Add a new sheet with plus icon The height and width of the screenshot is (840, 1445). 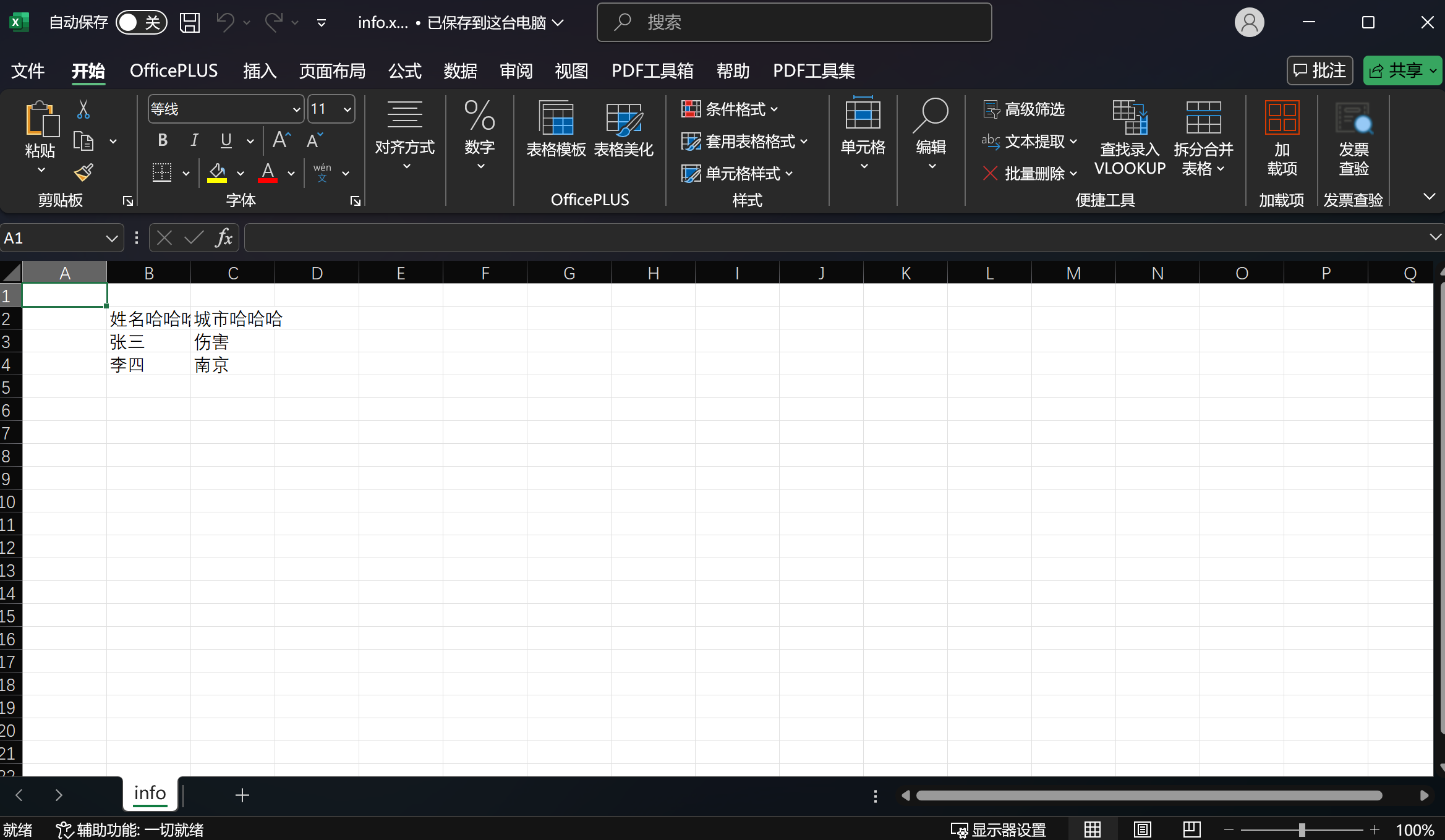[x=242, y=795]
